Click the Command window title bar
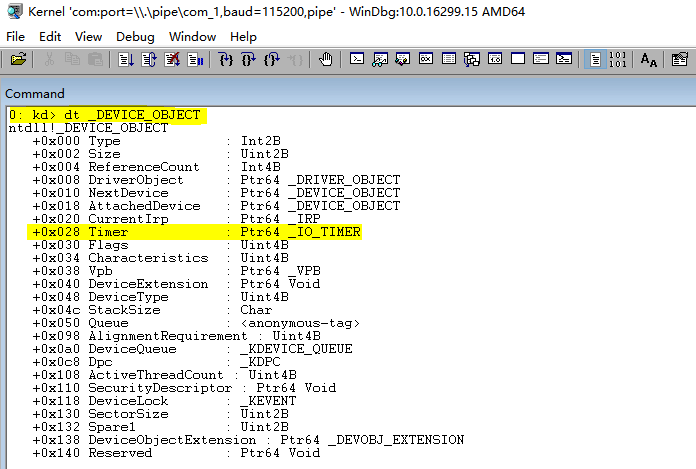The width and height of the screenshot is (696, 469). (348, 94)
